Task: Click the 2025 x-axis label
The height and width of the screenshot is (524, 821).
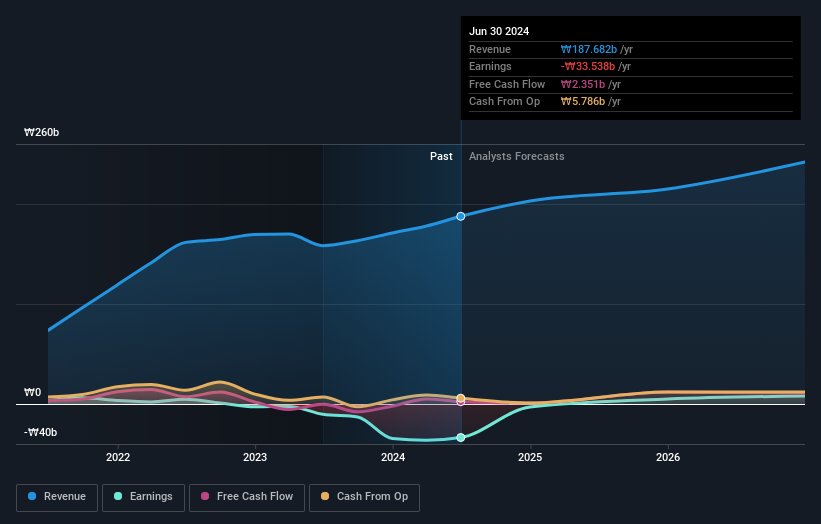Action: [530, 458]
